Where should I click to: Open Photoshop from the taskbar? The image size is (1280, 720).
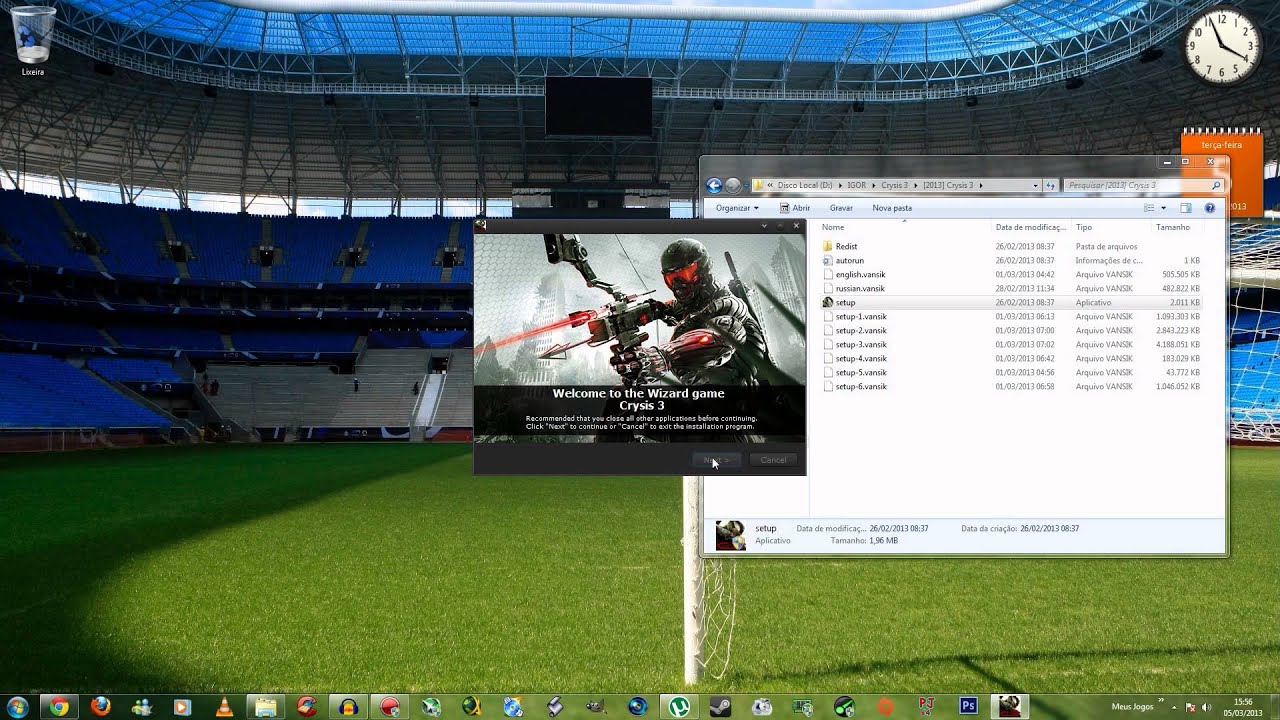[968, 707]
